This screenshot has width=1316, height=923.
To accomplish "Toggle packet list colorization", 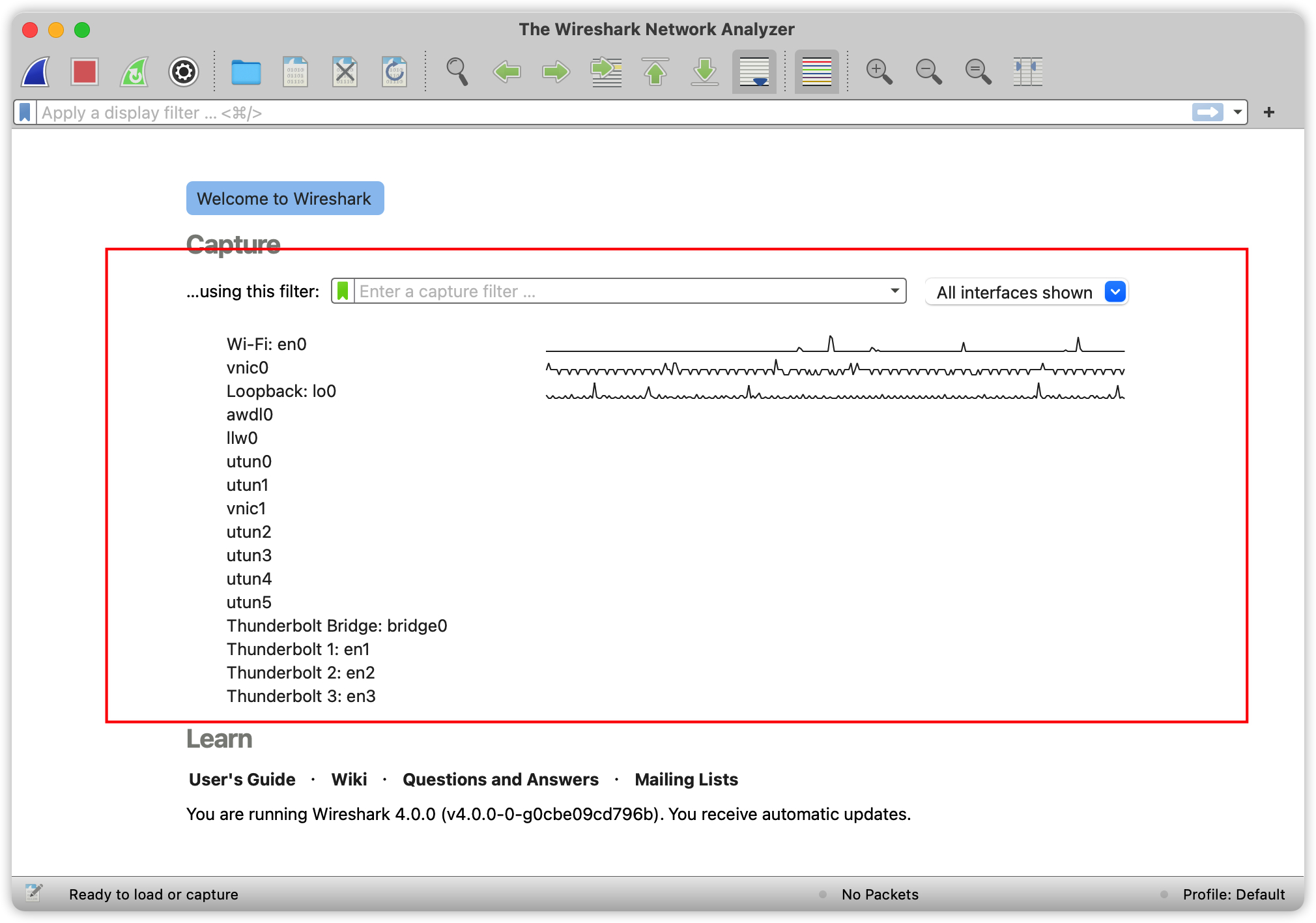I will 816,72.
